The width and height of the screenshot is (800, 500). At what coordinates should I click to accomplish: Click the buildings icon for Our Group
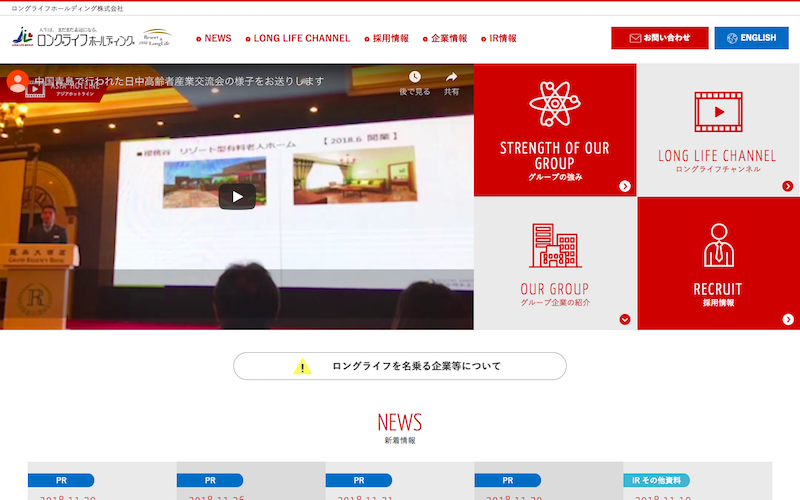tap(554, 245)
